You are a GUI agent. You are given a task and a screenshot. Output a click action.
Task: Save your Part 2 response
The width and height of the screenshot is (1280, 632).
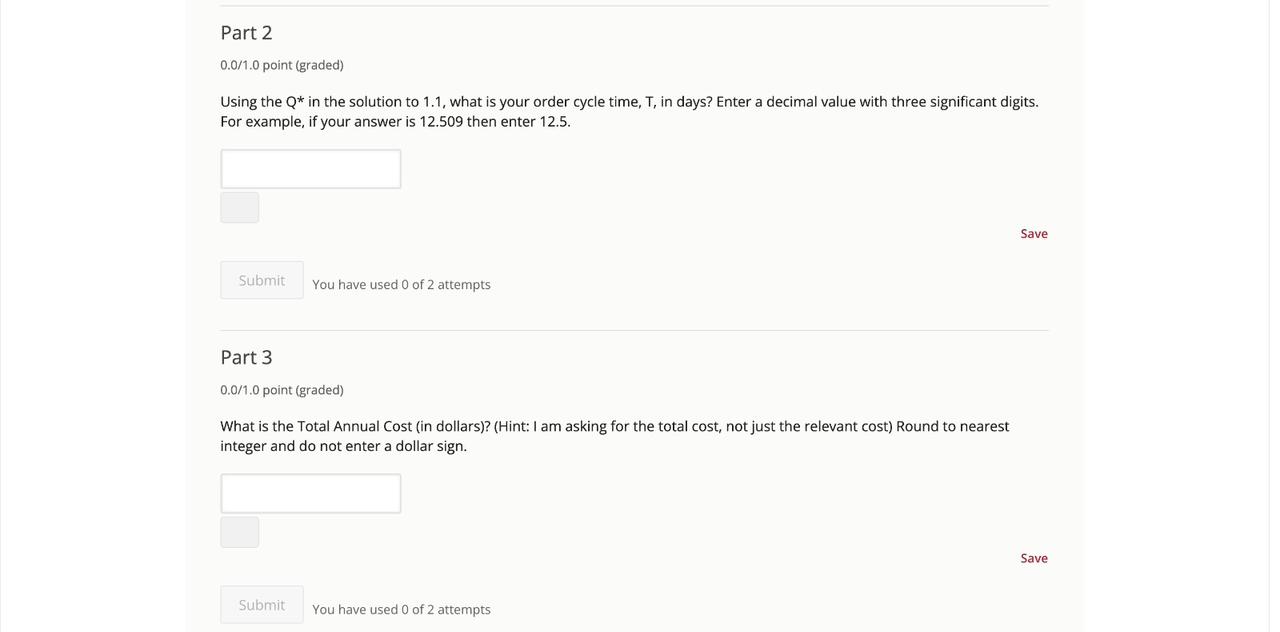click(1034, 233)
